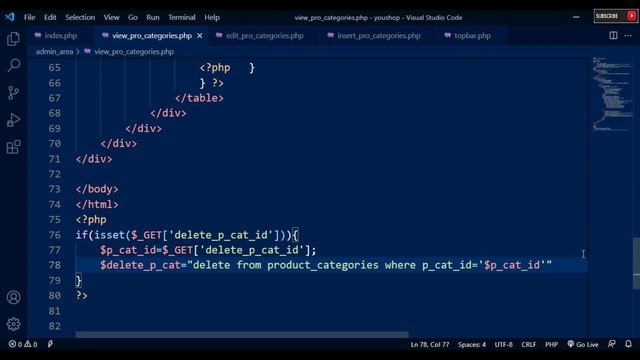Viewport: 640px width, 360px height.
Task: Click the horizontal scrollbar at editor bottom
Action: pyautogui.click(x=242, y=335)
